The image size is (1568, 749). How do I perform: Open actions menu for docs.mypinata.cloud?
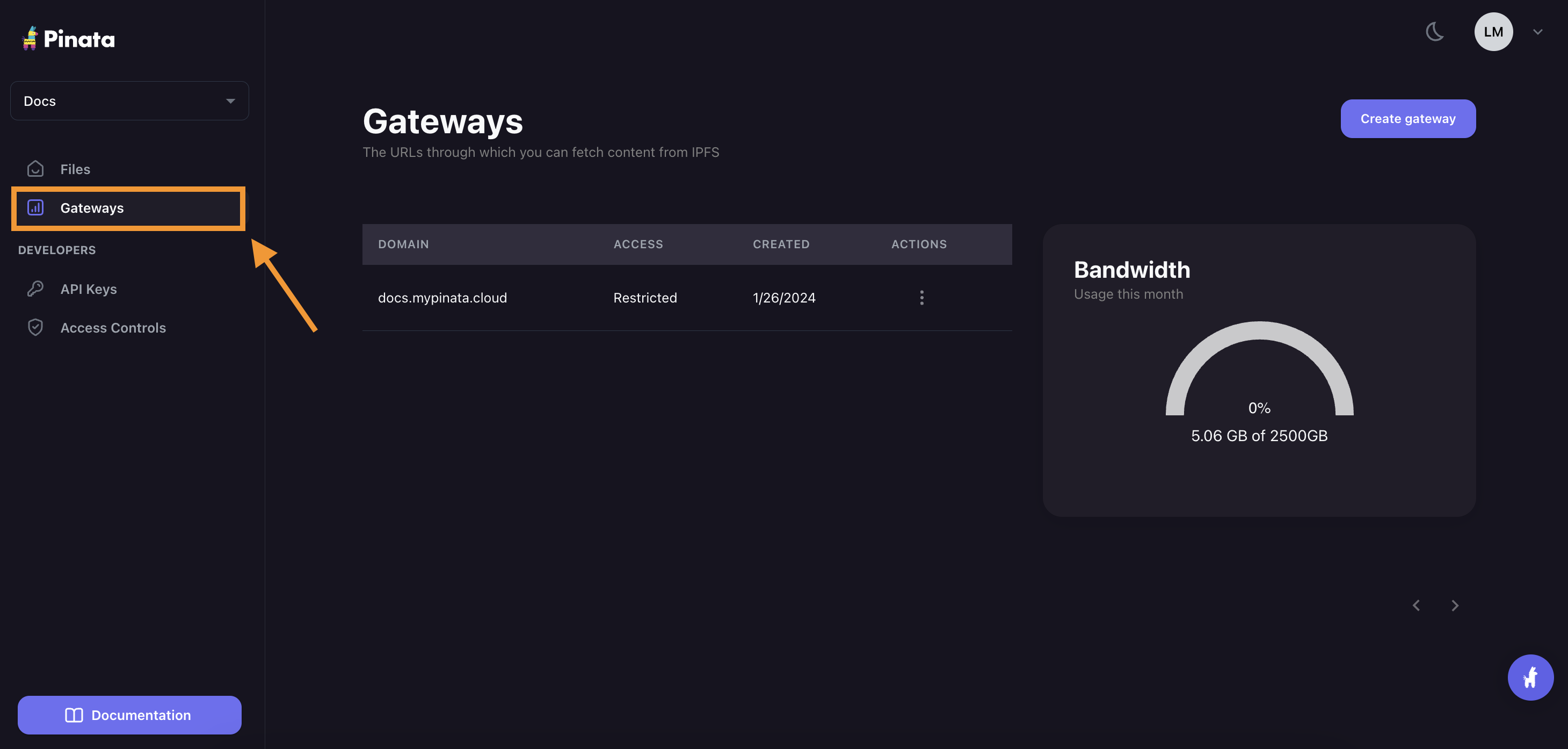click(921, 298)
